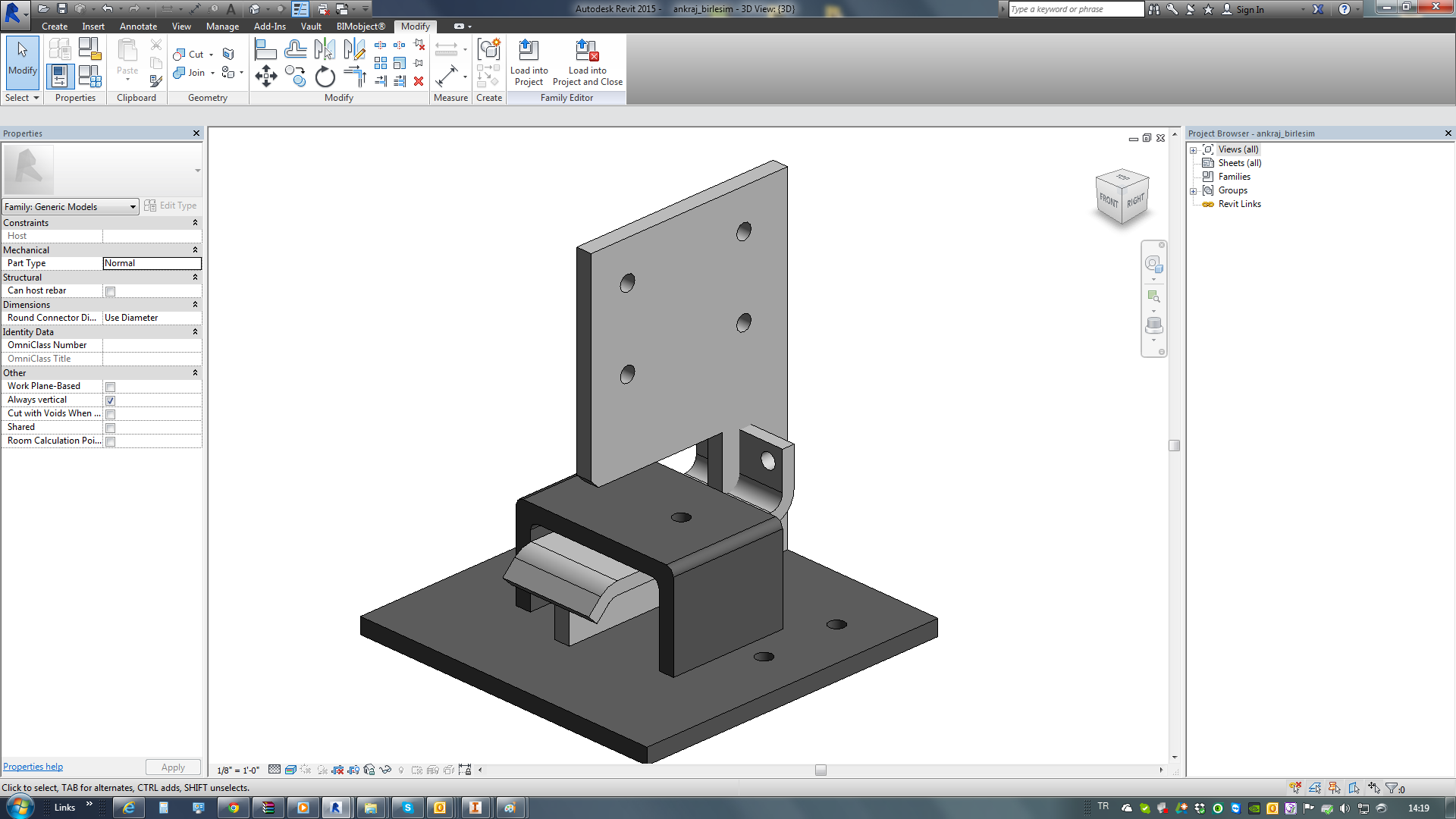Image resolution: width=1456 pixels, height=819 pixels.
Task: Select Revit Links in Project Browser
Action: click(x=1239, y=204)
